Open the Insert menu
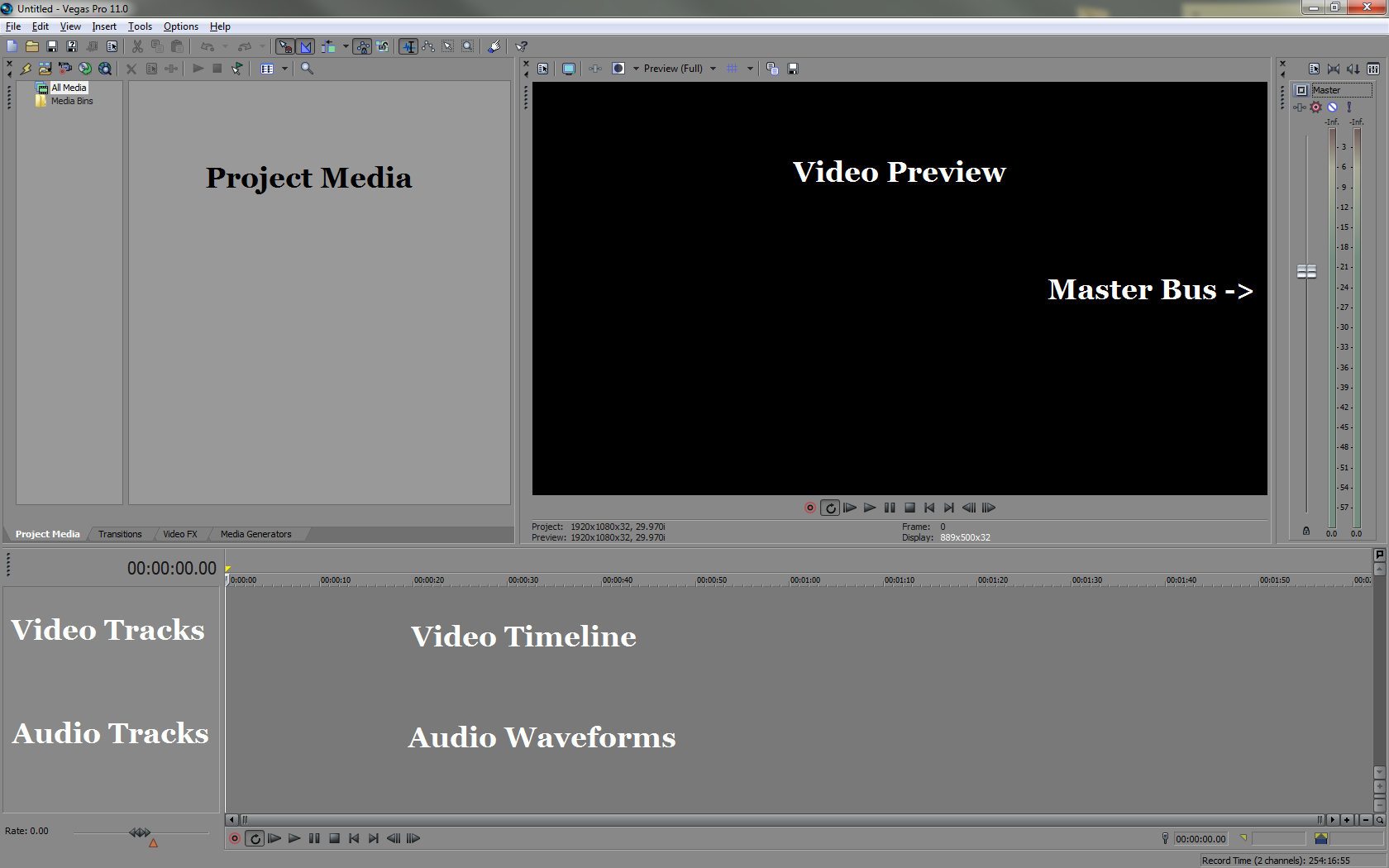Screen dimensions: 1389x868 (103, 26)
